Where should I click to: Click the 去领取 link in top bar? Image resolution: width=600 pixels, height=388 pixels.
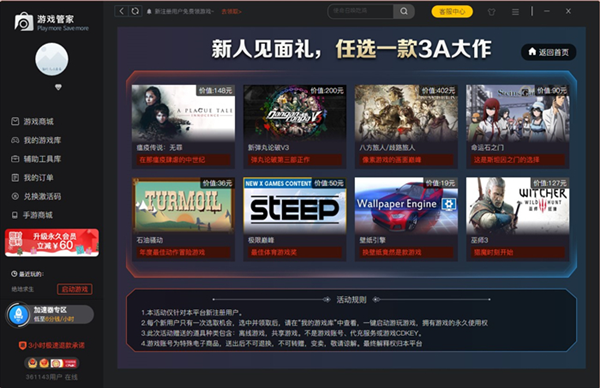[x=231, y=11]
